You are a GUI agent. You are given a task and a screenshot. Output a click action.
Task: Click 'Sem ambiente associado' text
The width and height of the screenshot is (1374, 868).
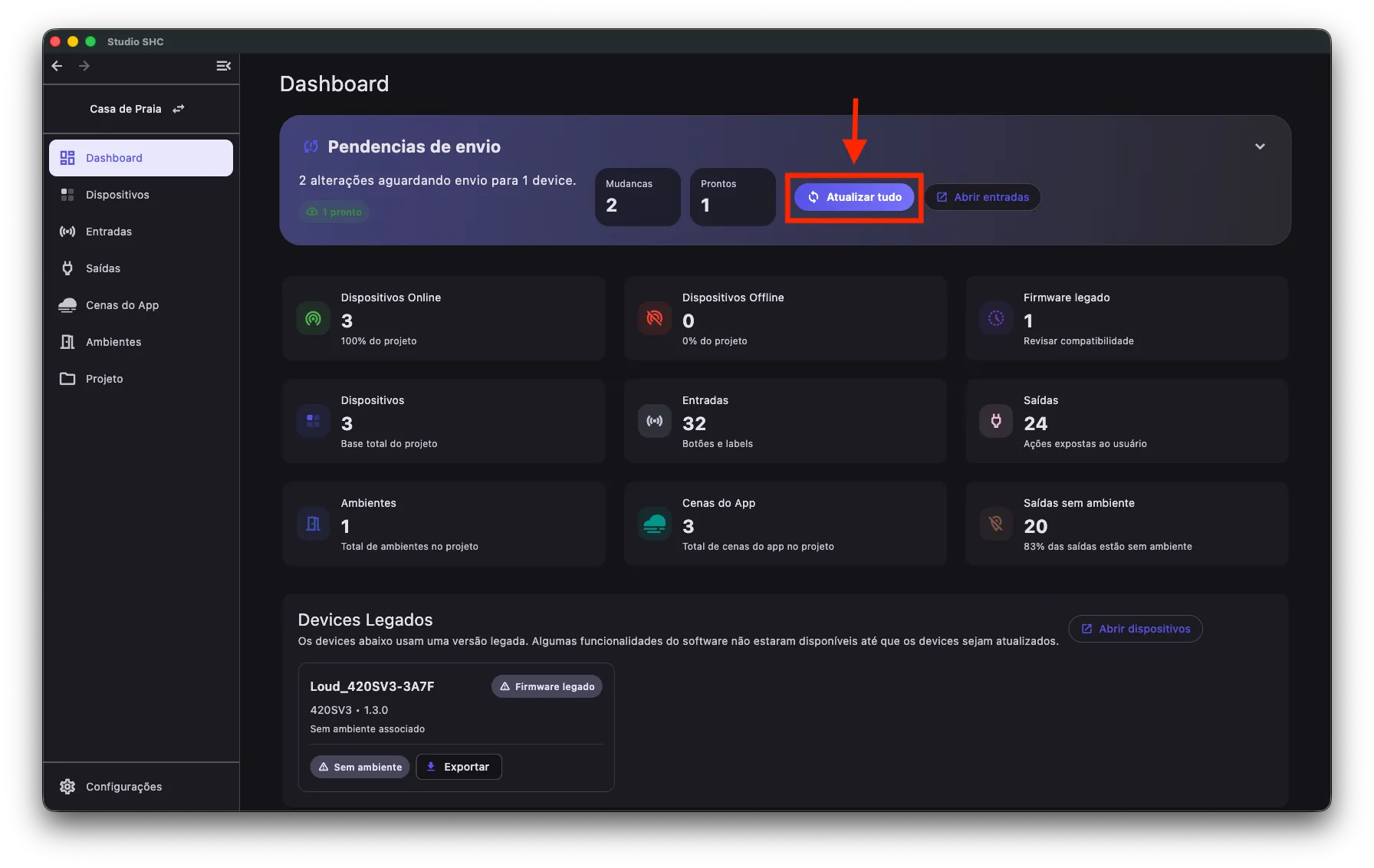[367, 729]
